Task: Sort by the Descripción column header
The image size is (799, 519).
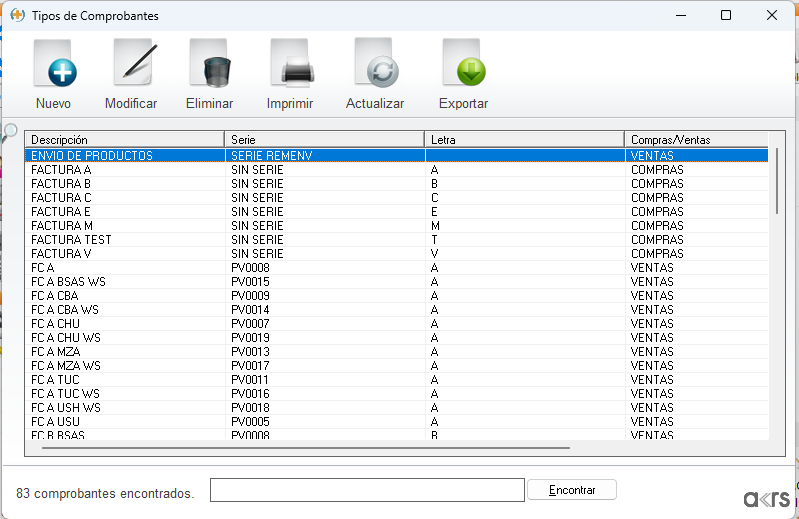Action: pyautogui.click(x=124, y=140)
